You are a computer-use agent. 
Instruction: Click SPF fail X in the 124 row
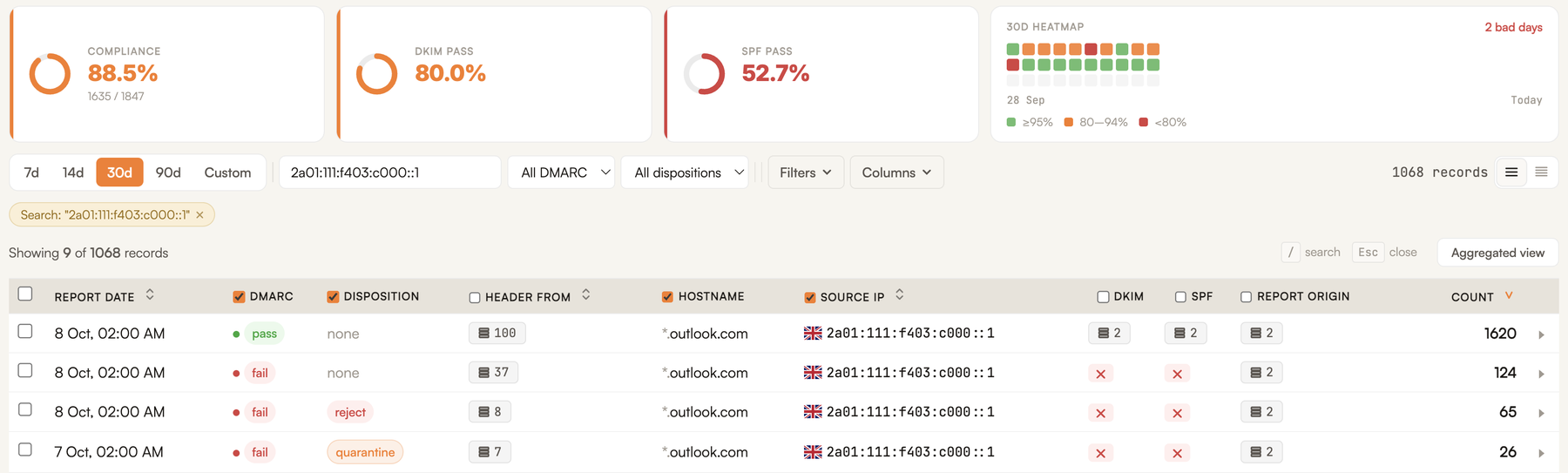(1177, 374)
